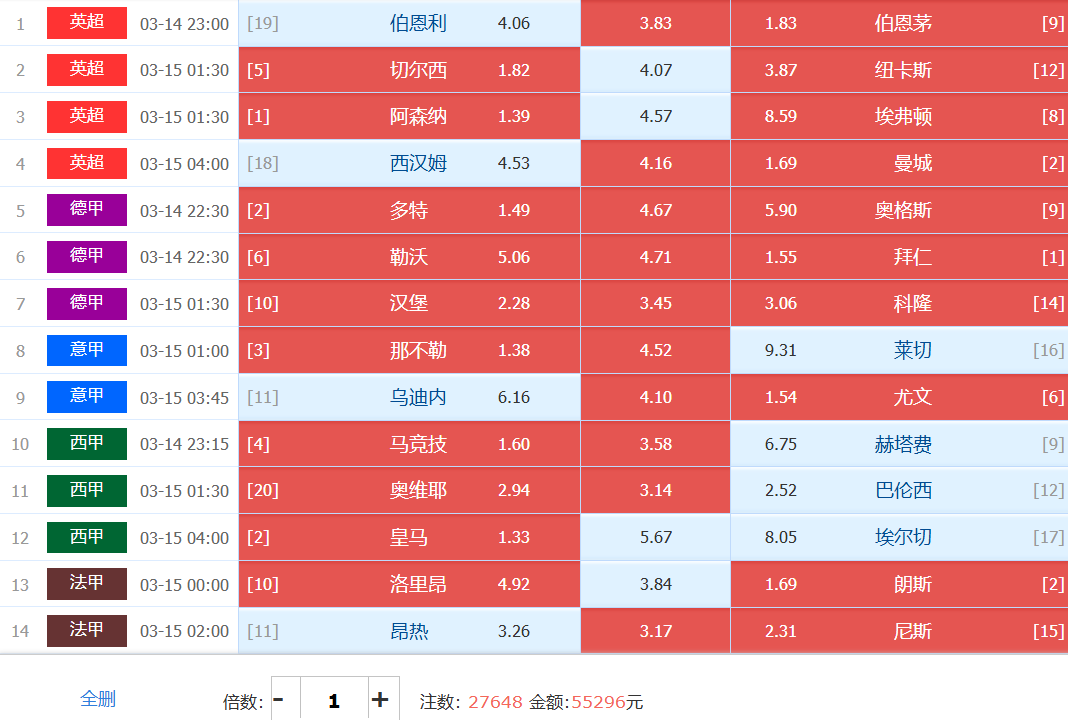Screen dimensions: 1068x720
Task: Click the 德甲 league tag in row 5
Action: point(87,210)
